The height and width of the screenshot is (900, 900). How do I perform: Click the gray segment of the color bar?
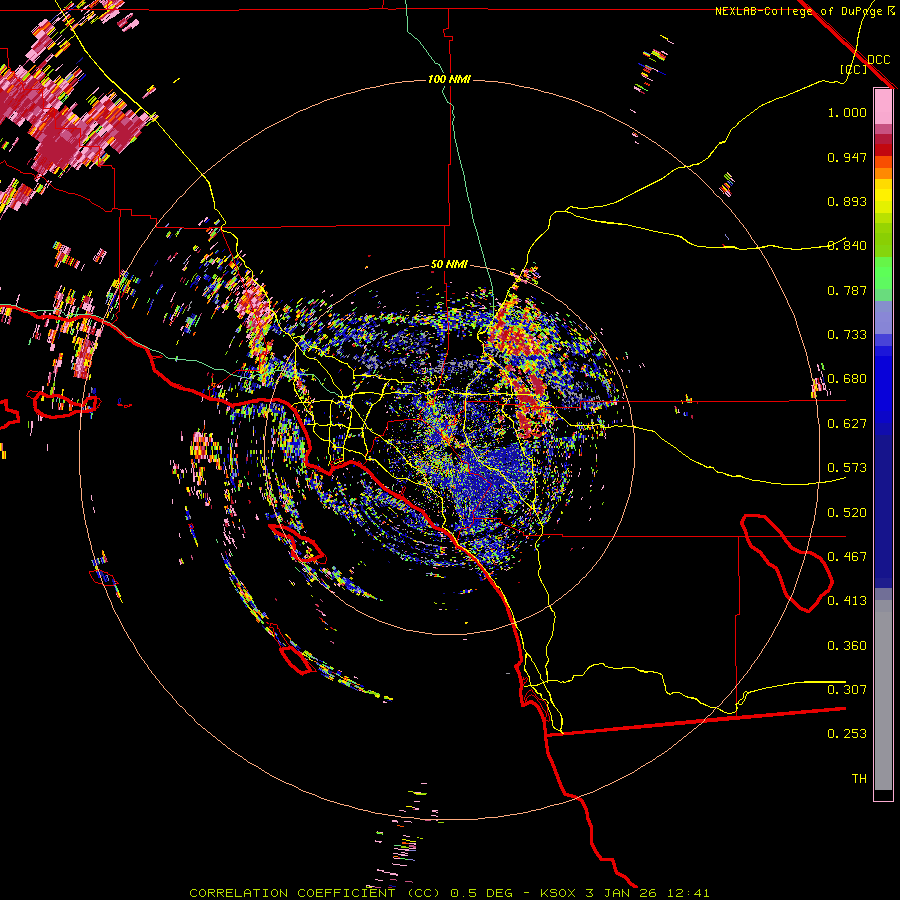[x=883, y=695]
